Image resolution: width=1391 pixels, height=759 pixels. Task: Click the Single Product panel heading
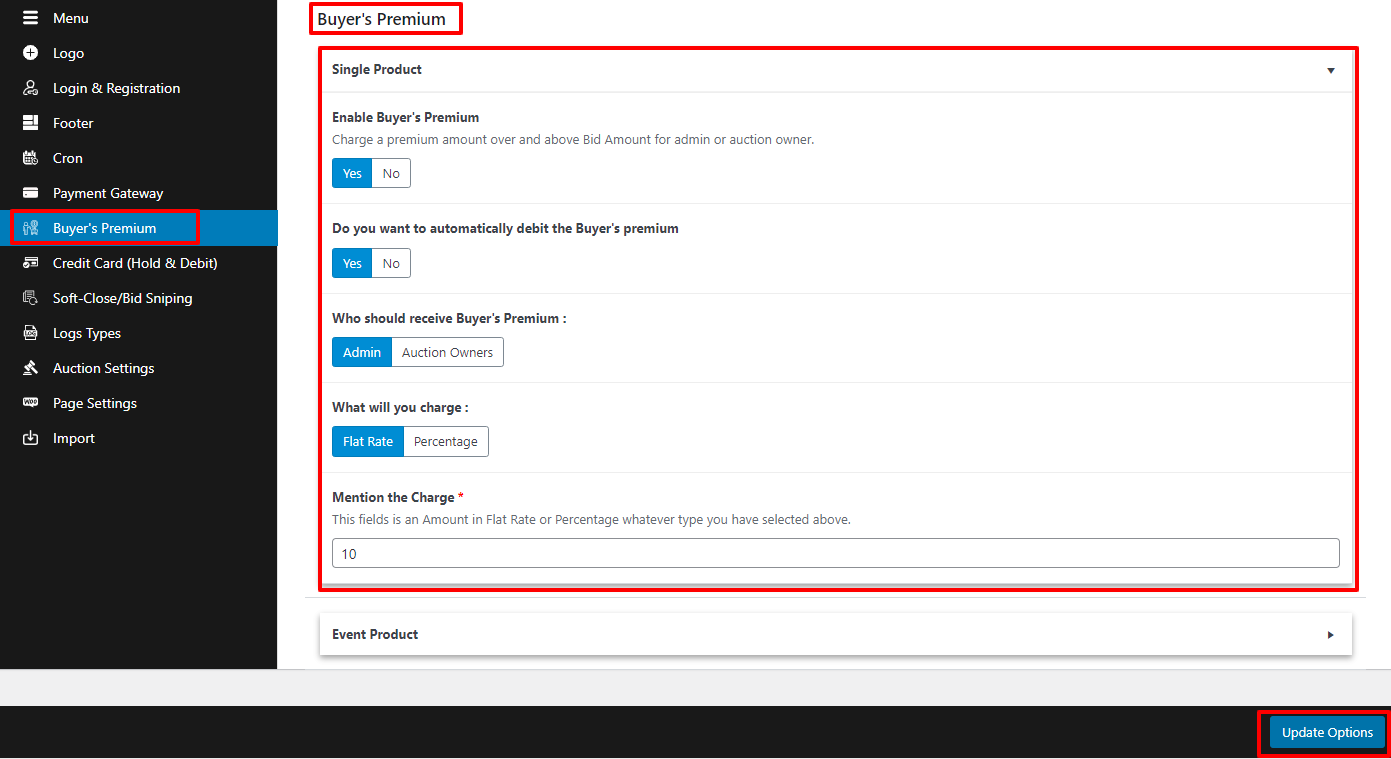(x=377, y=69)
